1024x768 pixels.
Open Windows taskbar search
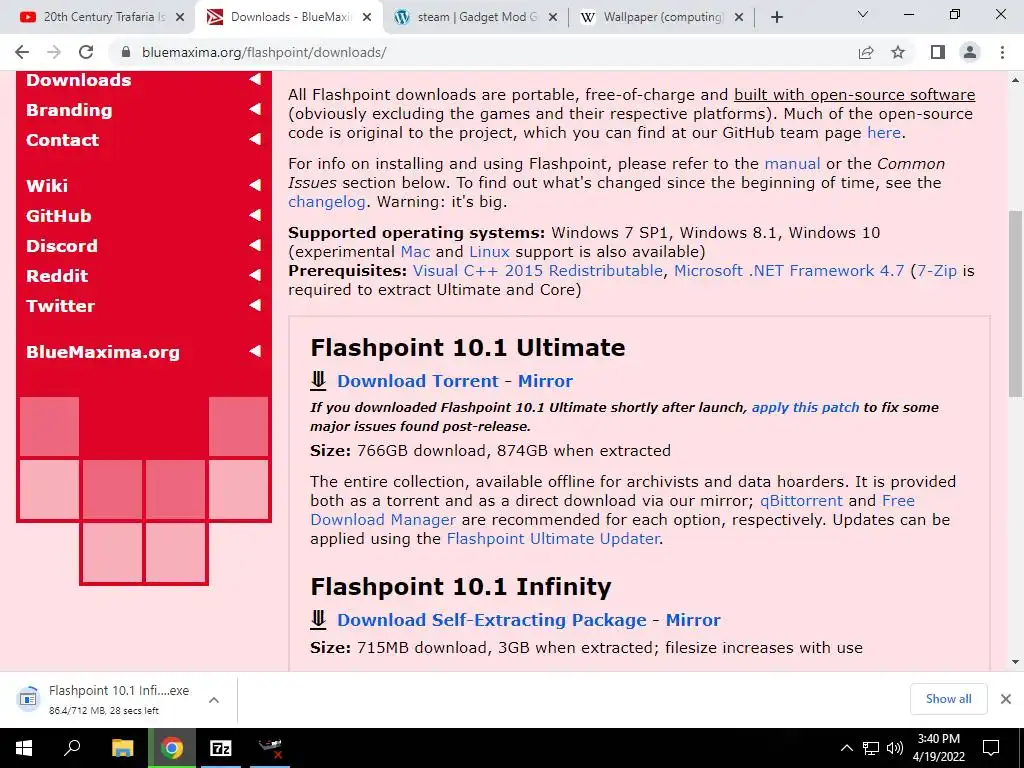point(72,748)
